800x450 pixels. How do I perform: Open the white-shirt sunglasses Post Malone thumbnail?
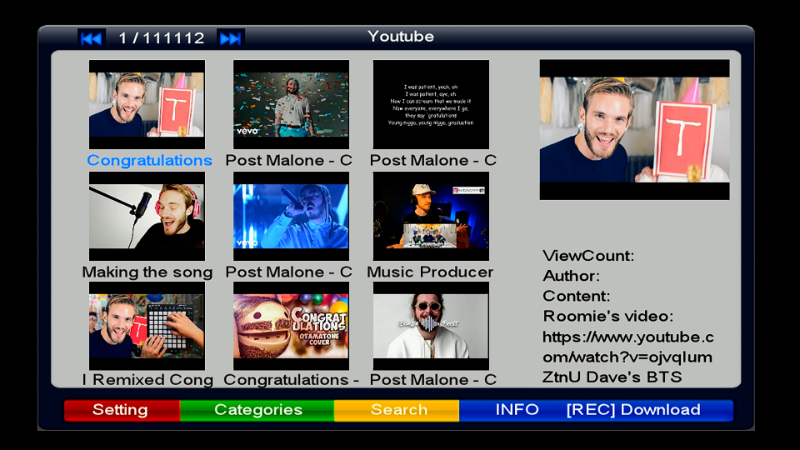click(431, 327)
